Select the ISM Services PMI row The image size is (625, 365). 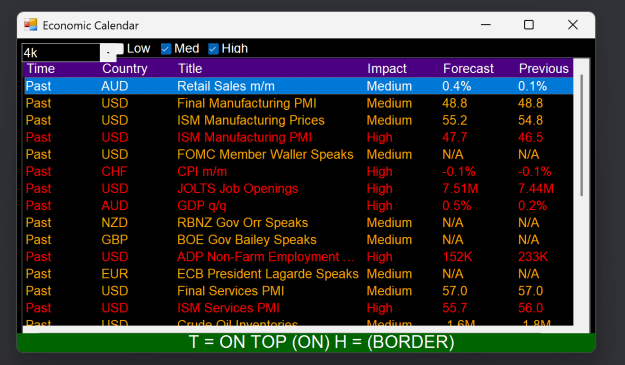point(299,308)
